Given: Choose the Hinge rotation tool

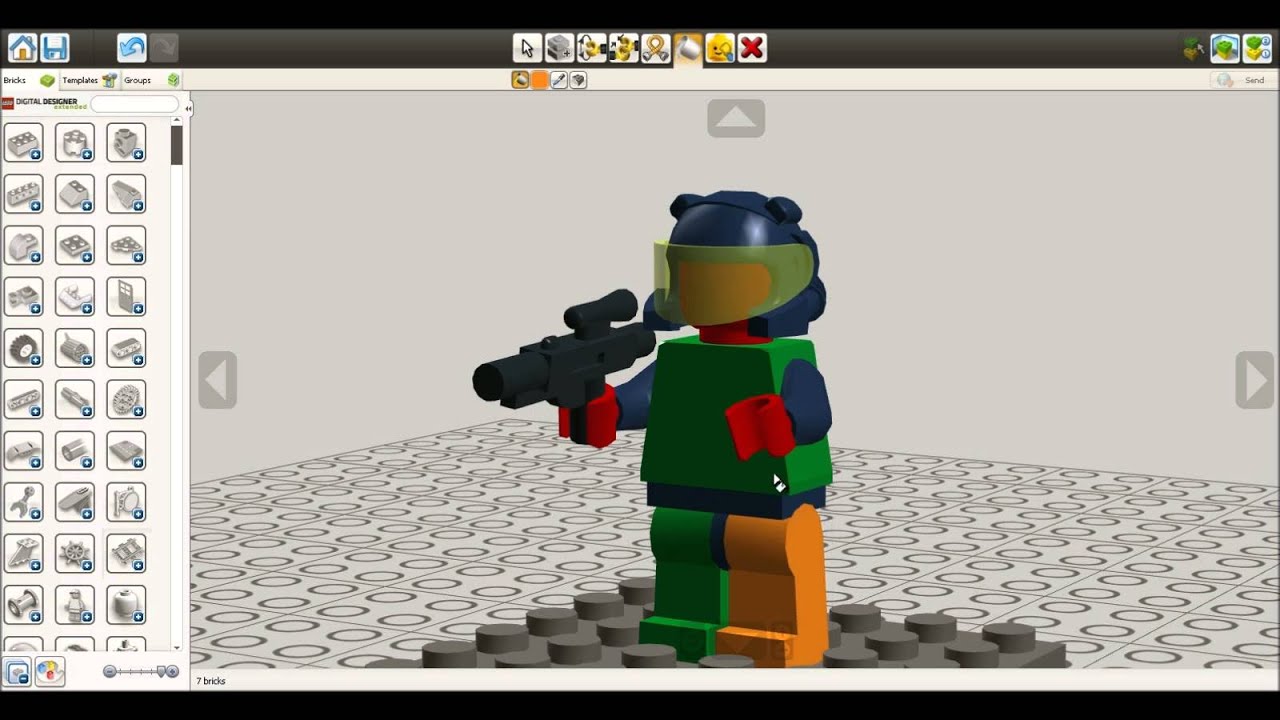Looking at the screenshot, I should point(591,48).
